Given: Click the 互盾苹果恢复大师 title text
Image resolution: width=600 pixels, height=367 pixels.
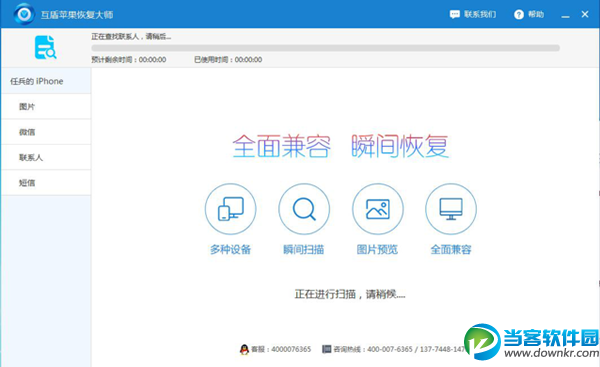Looking at the screenshot, I should tap(77, 15).
